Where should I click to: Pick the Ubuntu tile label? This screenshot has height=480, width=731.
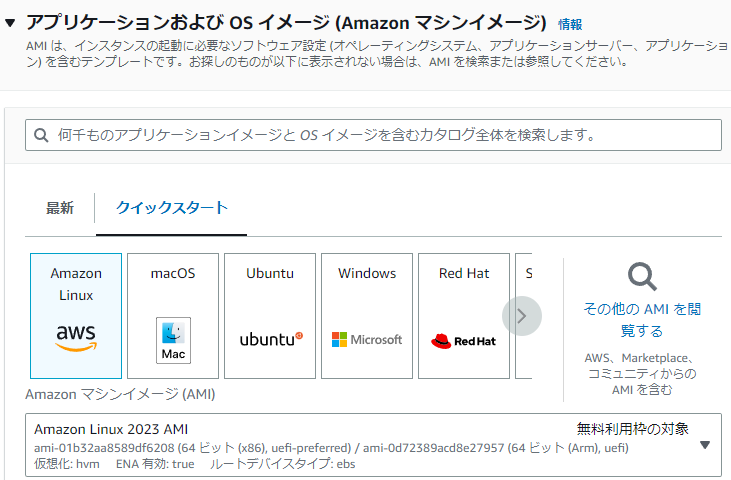[270, 273]
